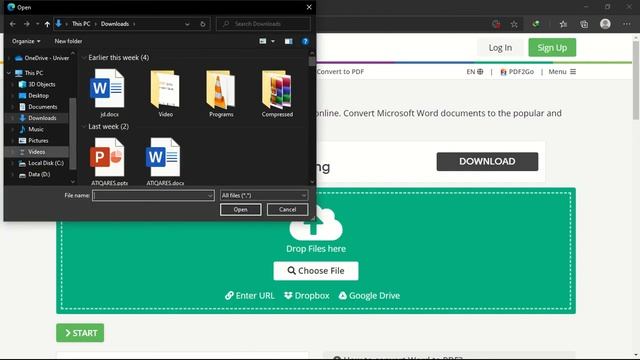Screen dimensions: 640x360
Task: Open the Video folder icon
Action: pos(165,93)
